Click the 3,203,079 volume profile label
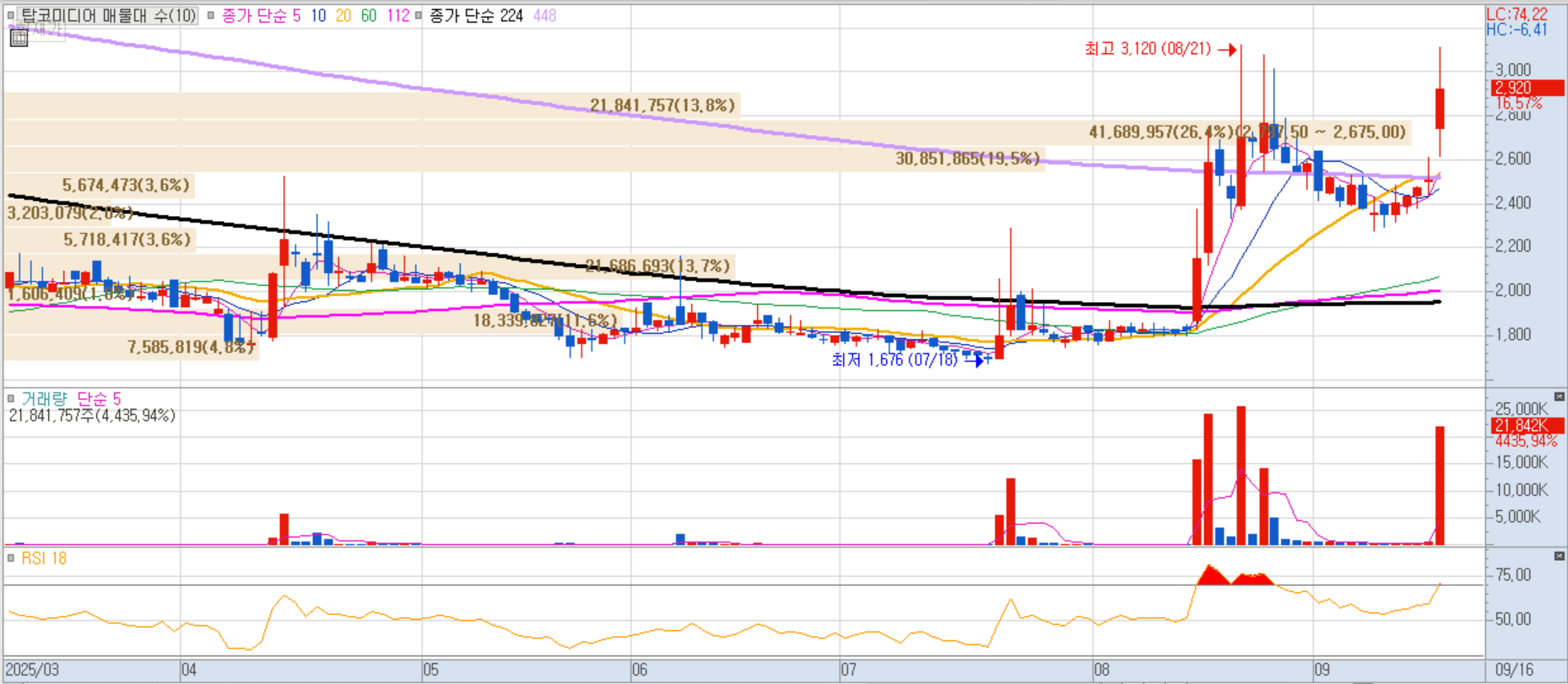 tap(70, 213)
